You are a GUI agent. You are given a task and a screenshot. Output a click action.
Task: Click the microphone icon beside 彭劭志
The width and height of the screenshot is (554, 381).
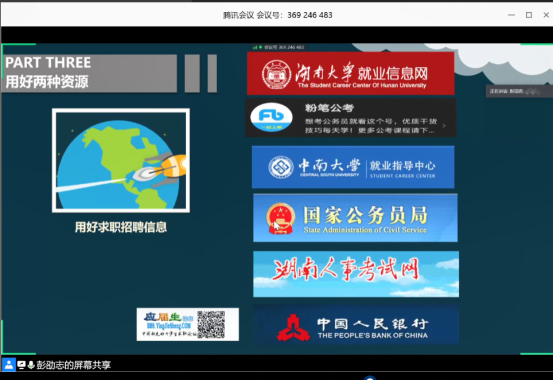click(31, 365)
